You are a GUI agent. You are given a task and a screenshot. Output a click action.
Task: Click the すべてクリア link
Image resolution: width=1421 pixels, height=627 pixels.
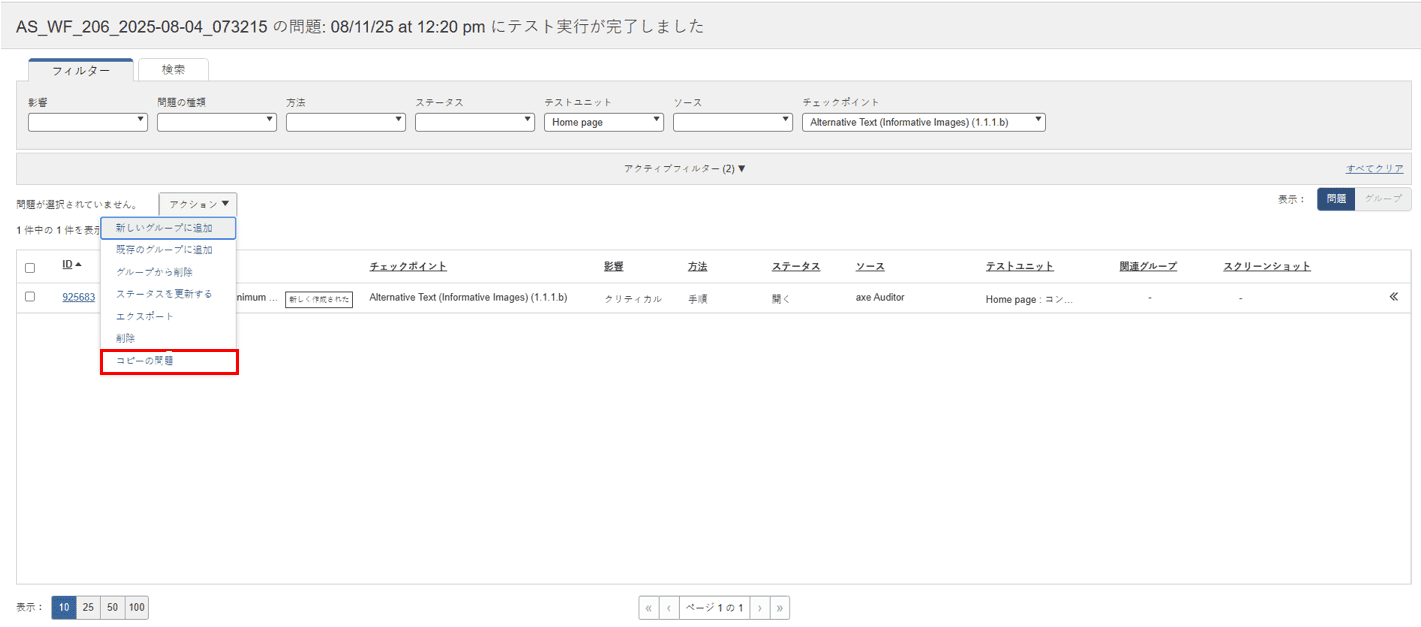tap(1374, 169)
